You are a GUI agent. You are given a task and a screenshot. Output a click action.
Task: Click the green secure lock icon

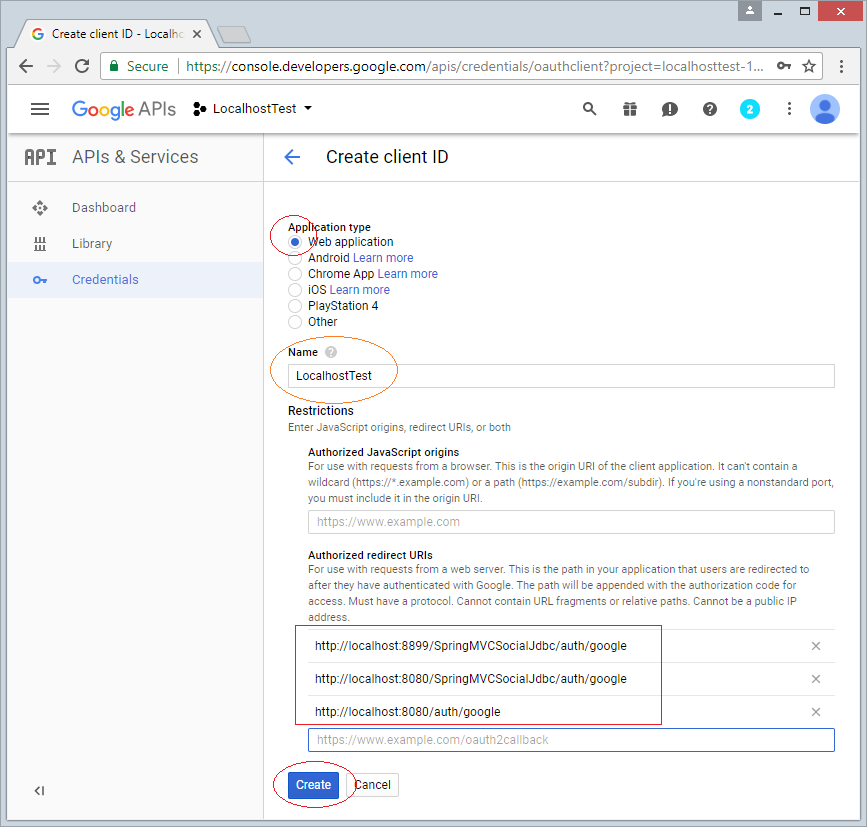click(x=114, y=66)
